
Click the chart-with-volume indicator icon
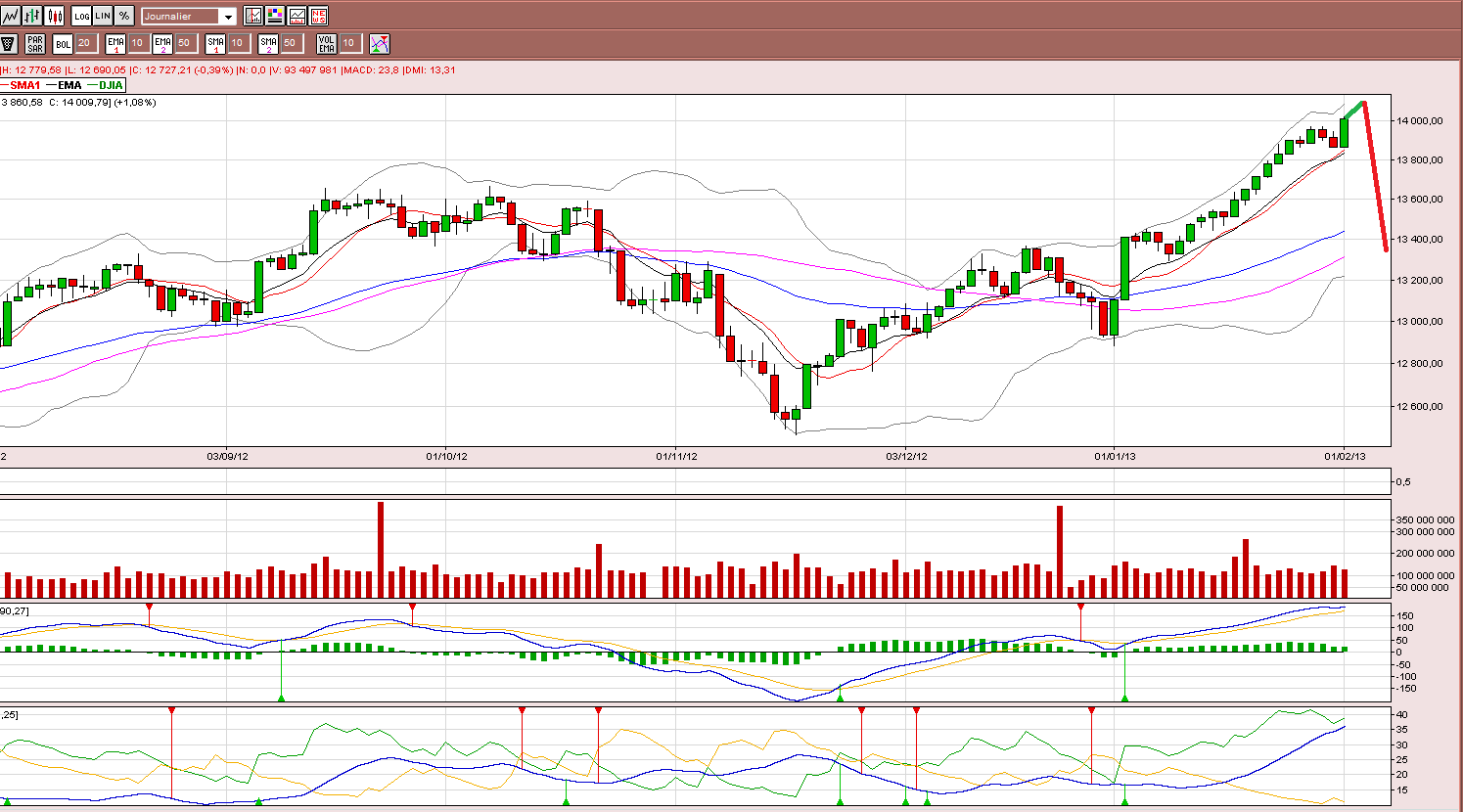pos(297,16)
